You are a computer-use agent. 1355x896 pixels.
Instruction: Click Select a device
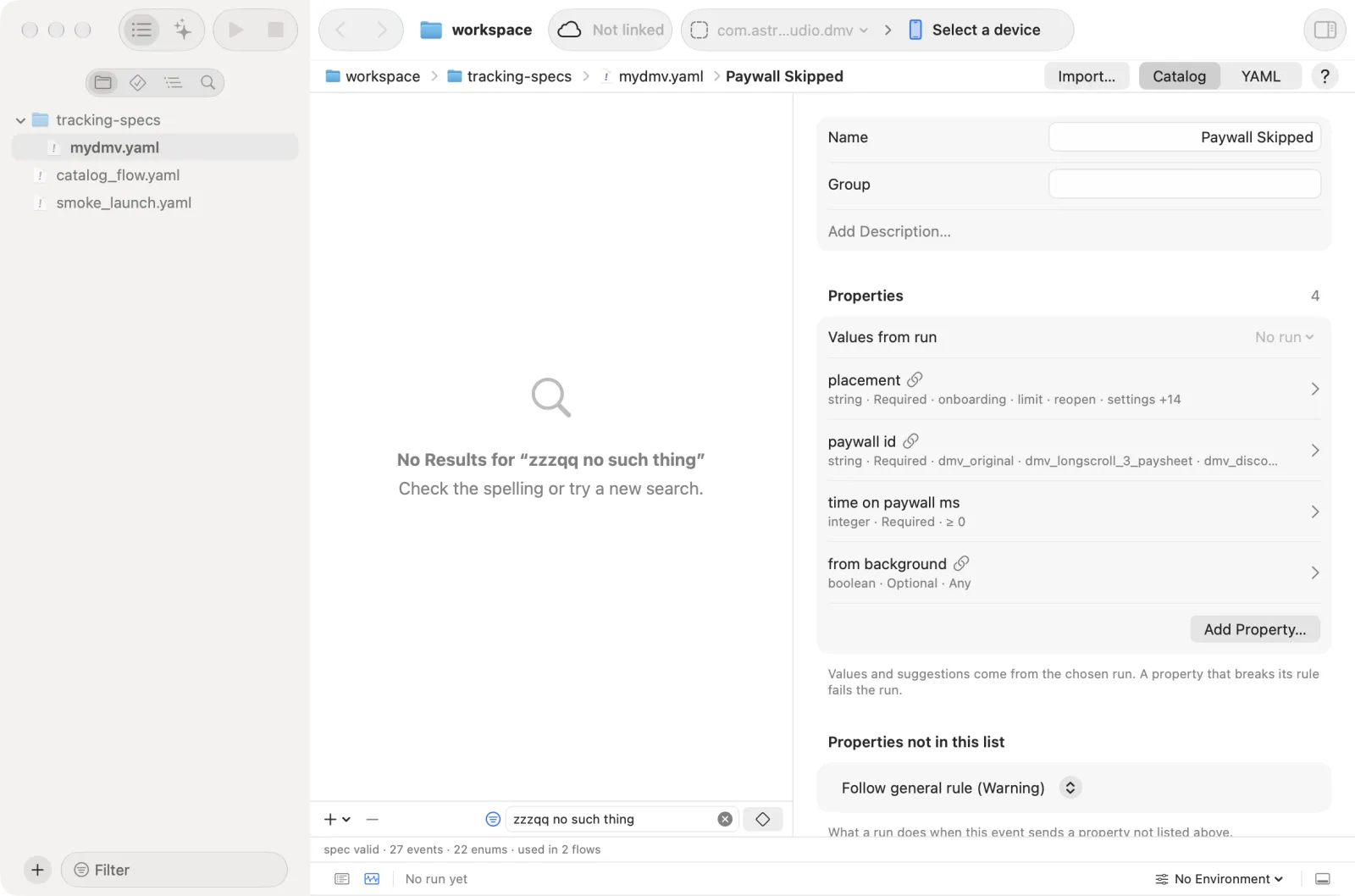click(x=975, y=30)
